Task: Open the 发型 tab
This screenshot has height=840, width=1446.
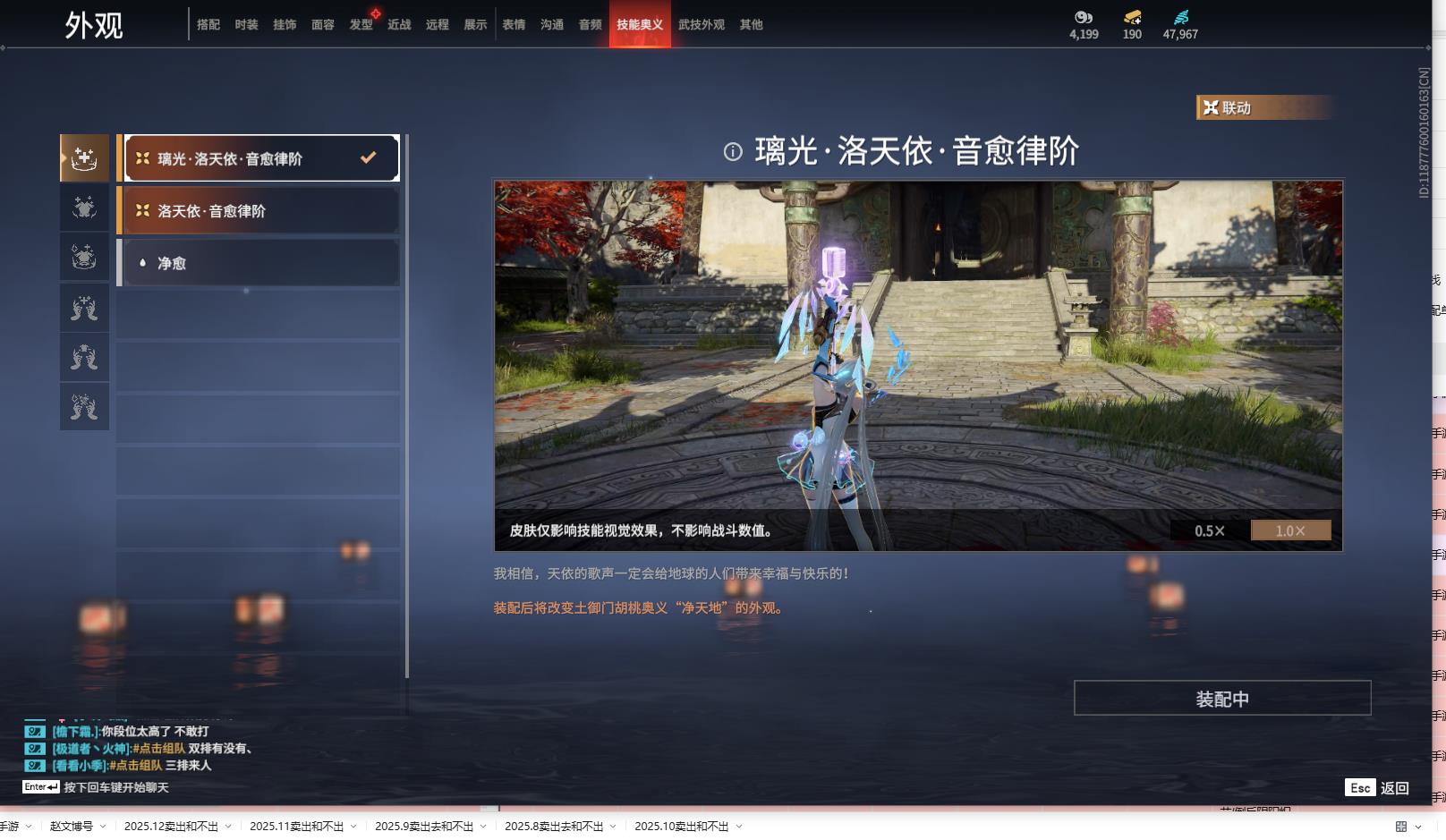Action: click(361, 25)
